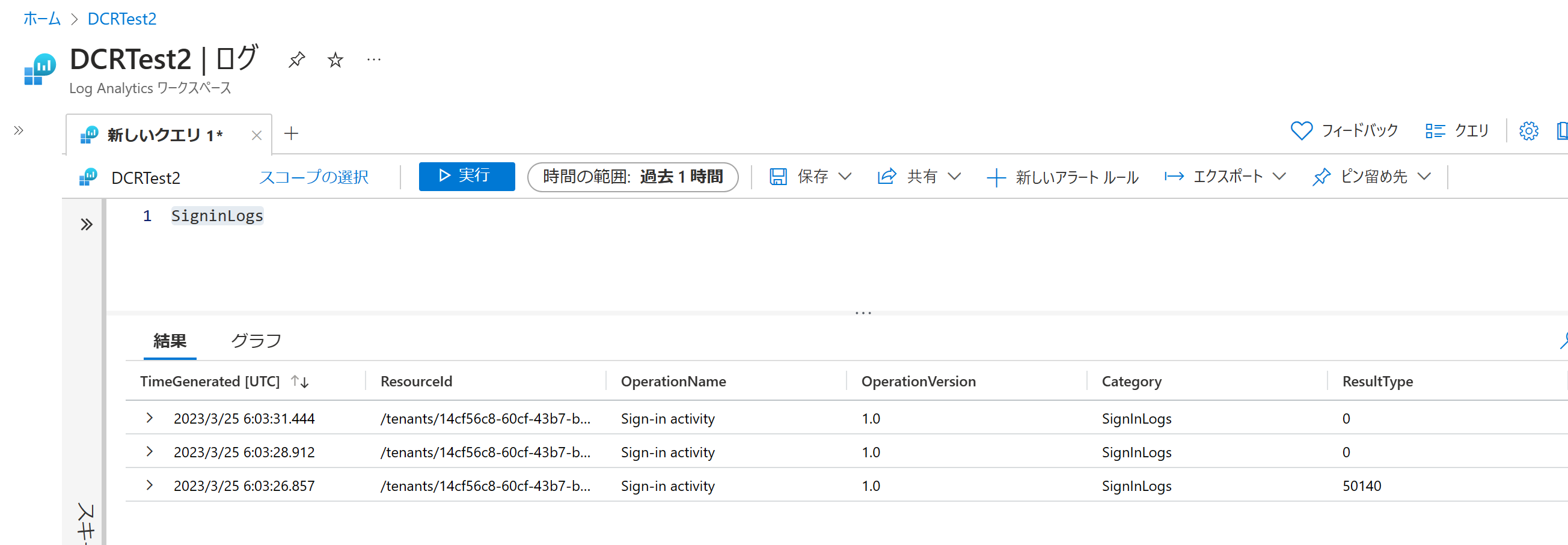Viewport: 1568px width, 545px height.
Task: Change 時間の範囲 過去 1 時間 picker
Action: pos(632,177)
